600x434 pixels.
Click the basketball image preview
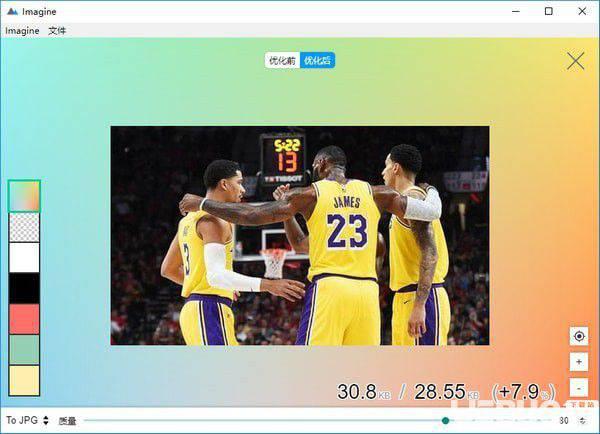pos(300,235)
